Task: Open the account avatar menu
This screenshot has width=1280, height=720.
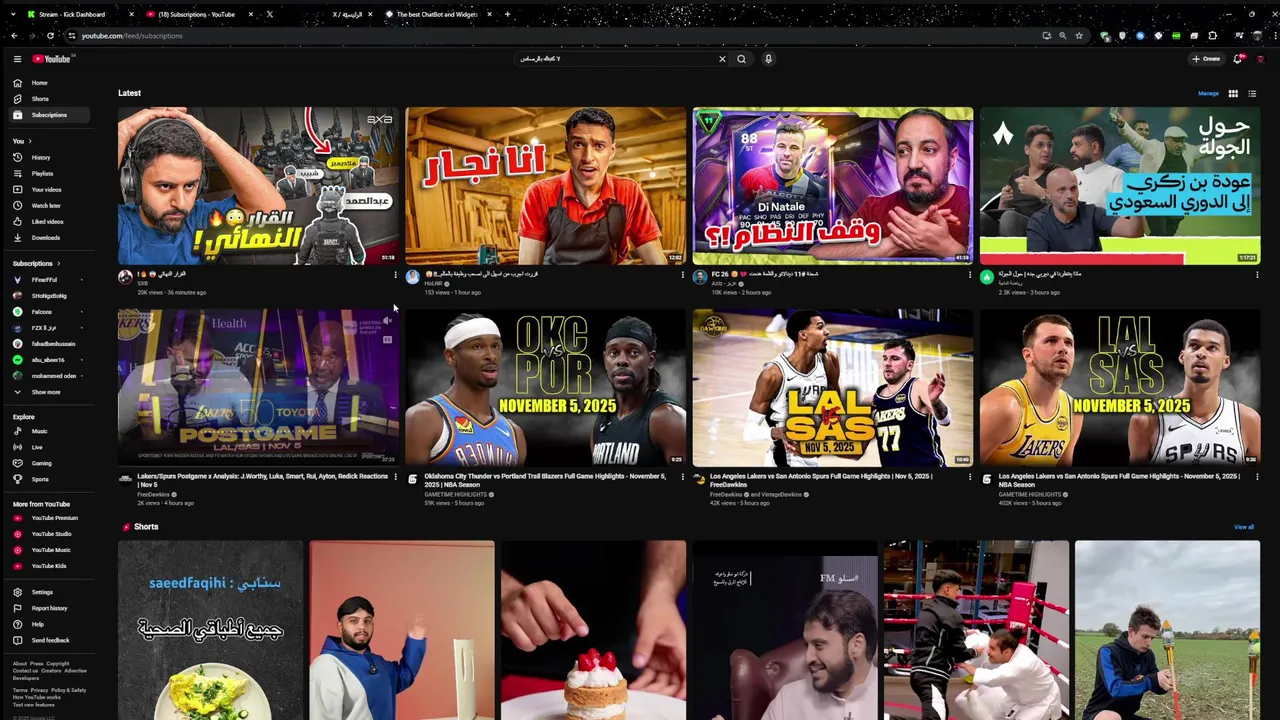Action: point(1260,59)
